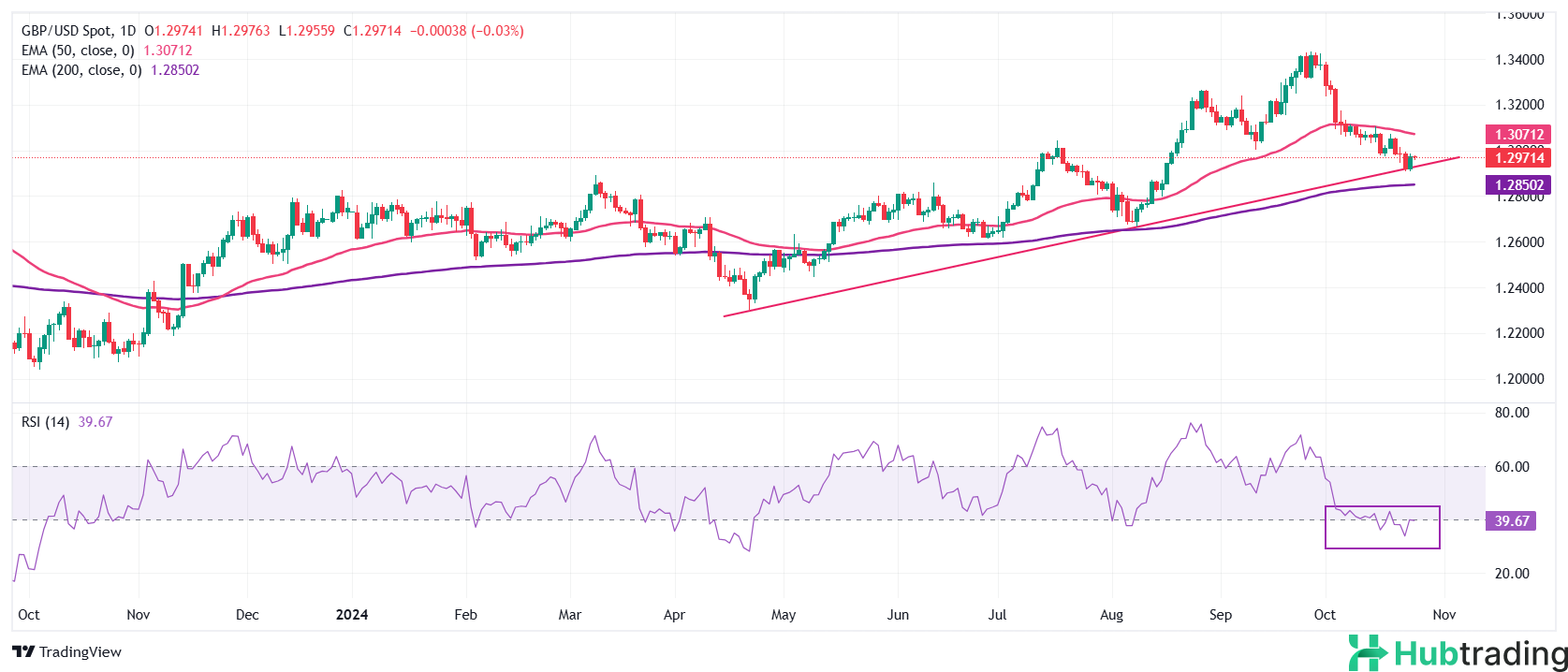This screenshot has height=672, width=1568.
Task: Click the TradingView logo icon
Action: click(23, 651)
